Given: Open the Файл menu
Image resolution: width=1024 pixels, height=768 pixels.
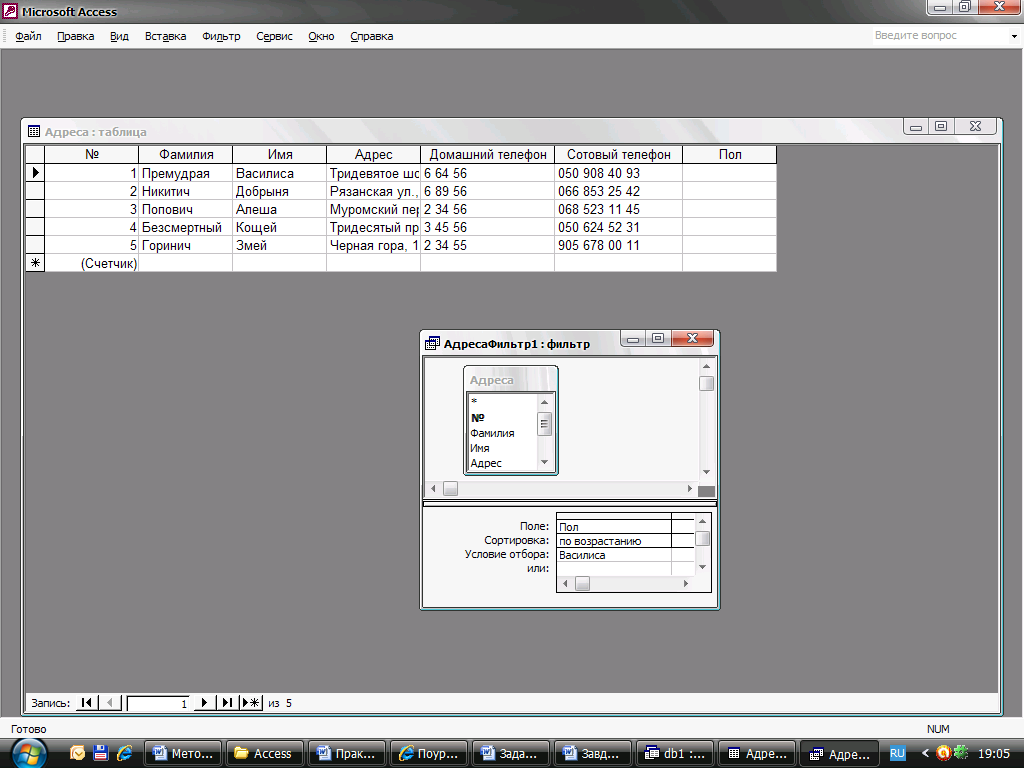Looking at the screenshot, I should point(28,37).
